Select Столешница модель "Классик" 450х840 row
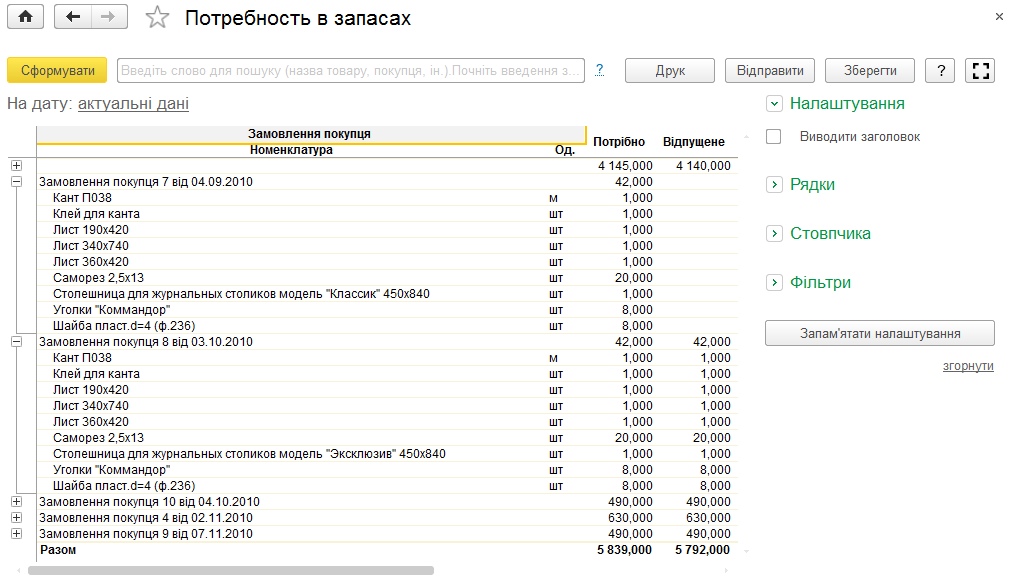This screenshot has height=582, width=1009. (x=387, y=294)
